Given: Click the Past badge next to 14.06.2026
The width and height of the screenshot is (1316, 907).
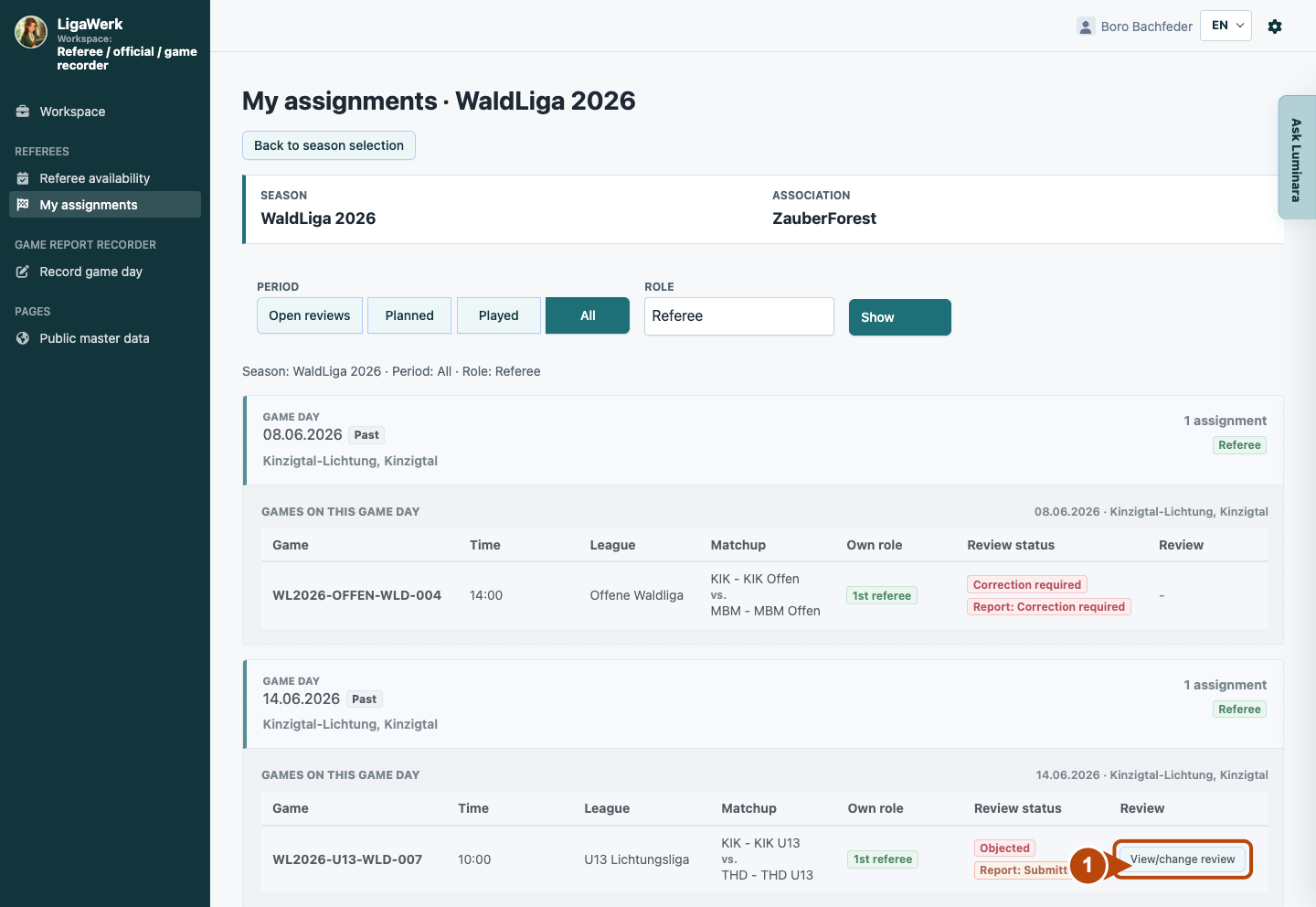Looking at the screenshot, I should (x=364, y=699).
